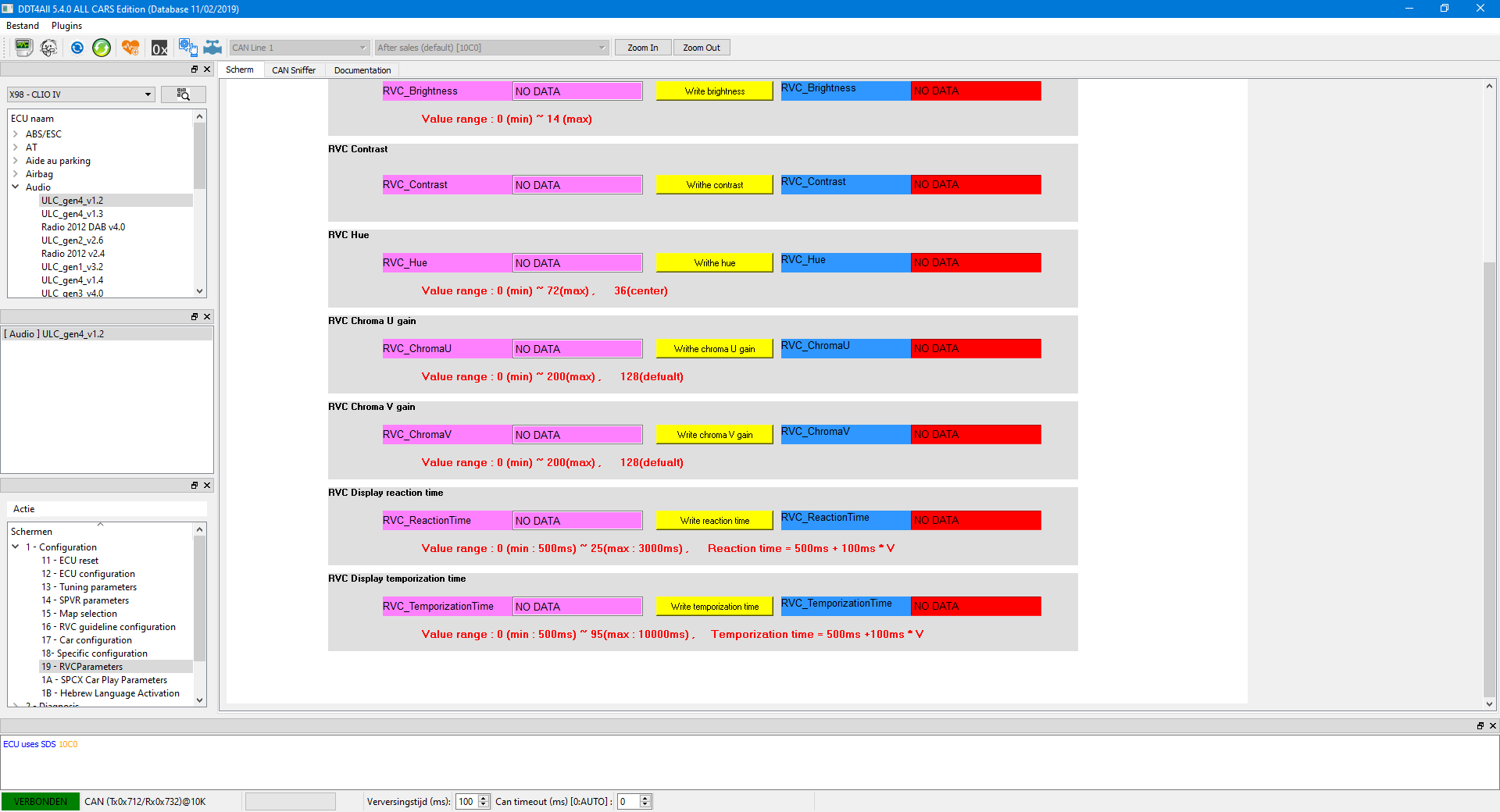
Task: Expand the ABS/ESC tree node
Action: pos(16,134)
